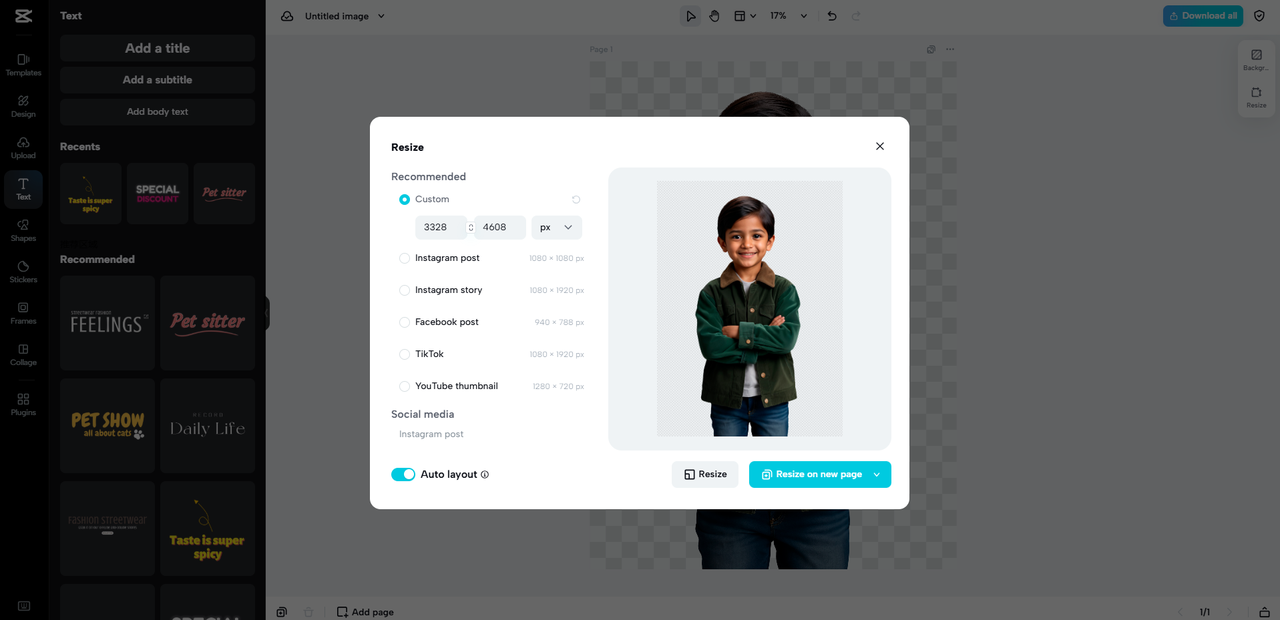The height and width of the screenshot is (620, 1280).
Task: Select recent 'SPECIAL DISCOUNT' text style
Action: click(157, 193)
